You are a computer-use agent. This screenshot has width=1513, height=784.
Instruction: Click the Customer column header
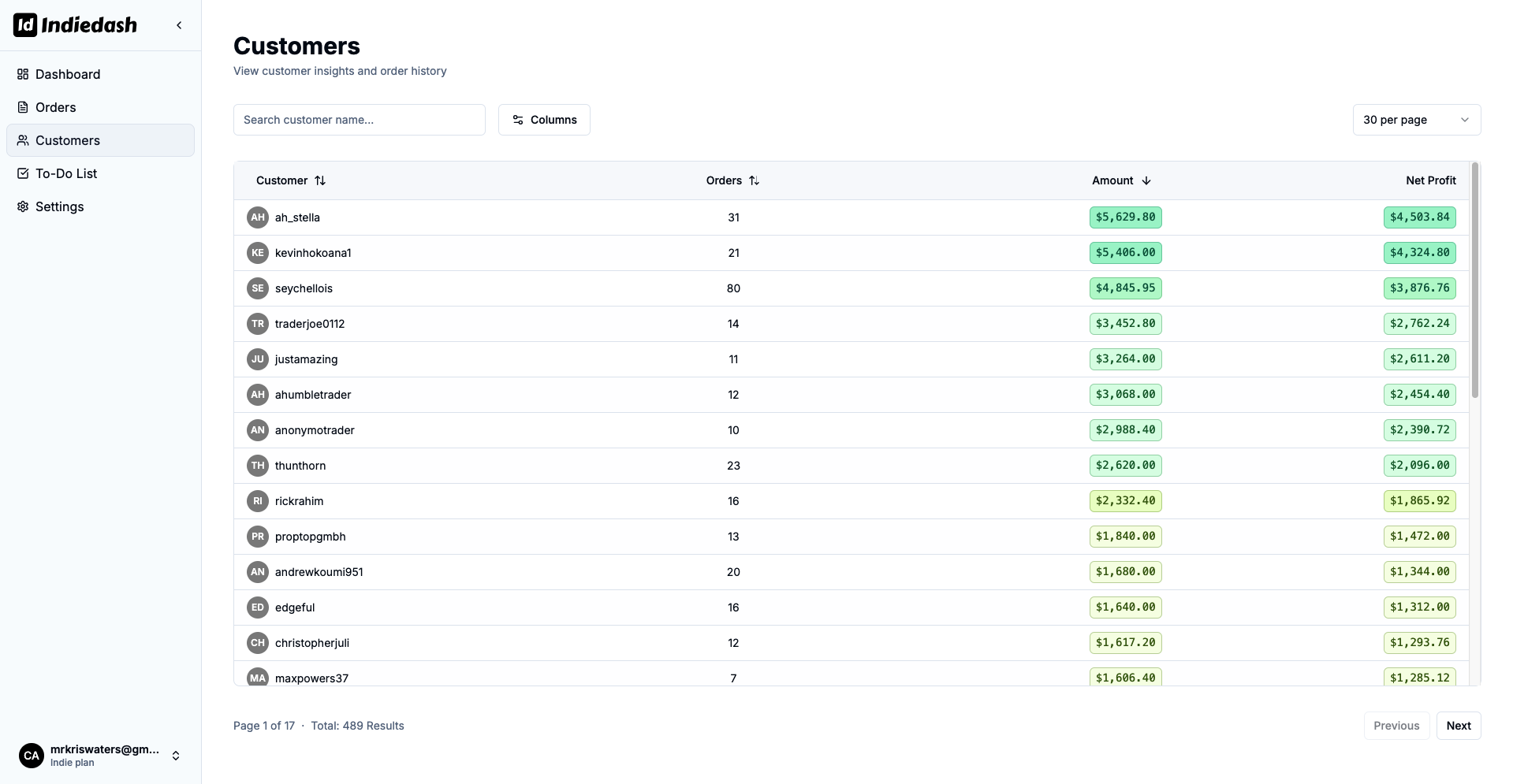click(291, 180)
